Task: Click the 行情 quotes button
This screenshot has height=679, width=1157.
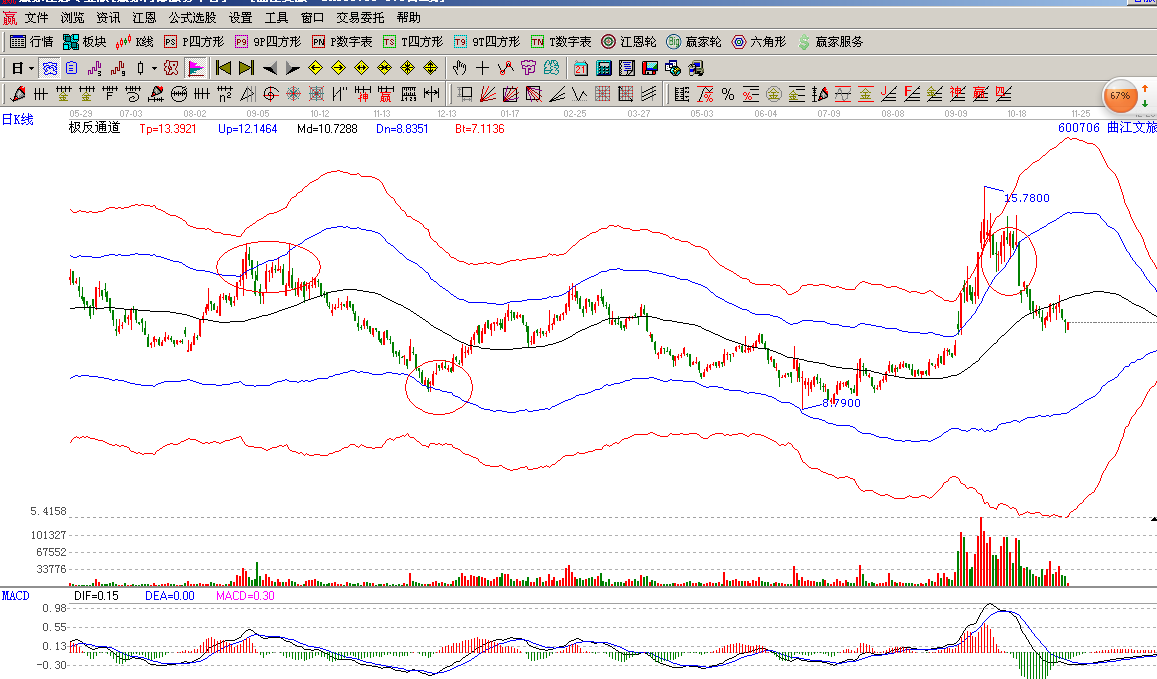Action: (31, 42)
